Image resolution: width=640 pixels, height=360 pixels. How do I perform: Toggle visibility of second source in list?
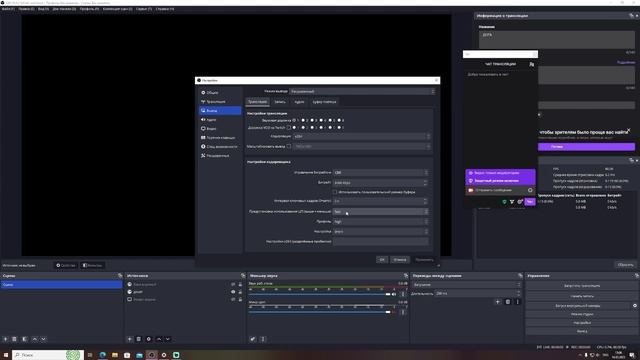click(233, 292)
